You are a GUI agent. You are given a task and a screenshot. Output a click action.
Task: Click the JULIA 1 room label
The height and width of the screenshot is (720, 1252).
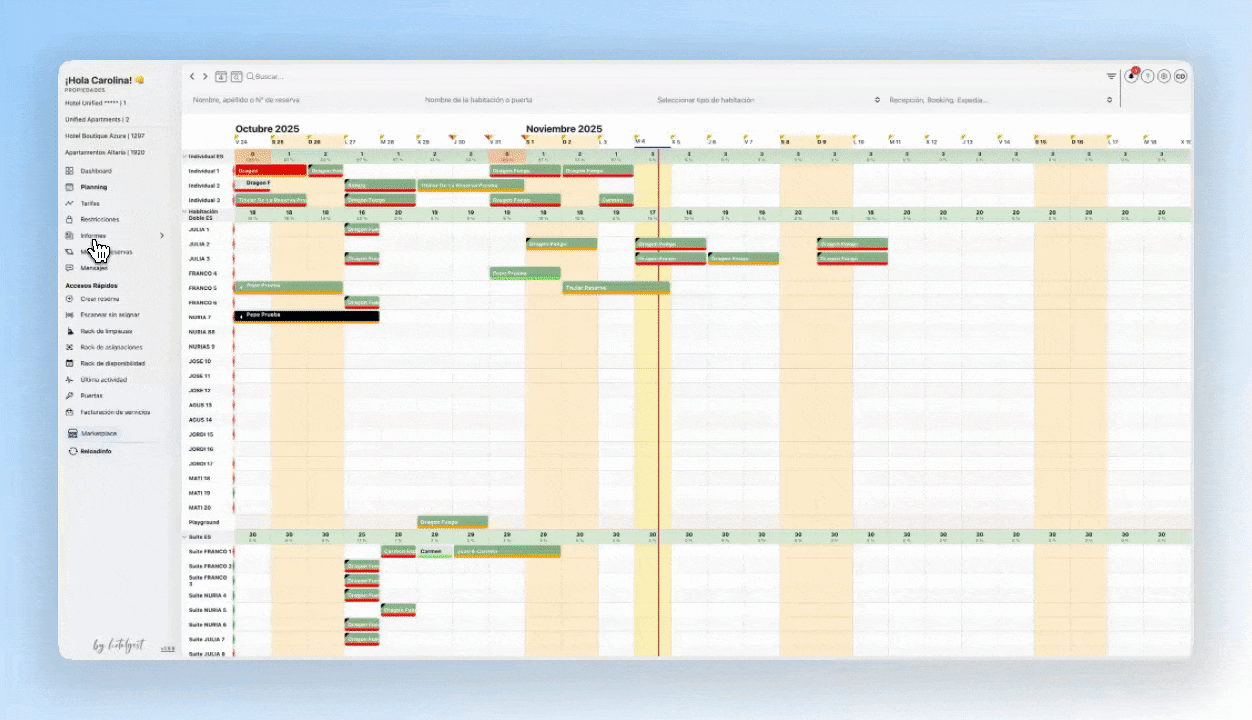(x=199, y=229)
